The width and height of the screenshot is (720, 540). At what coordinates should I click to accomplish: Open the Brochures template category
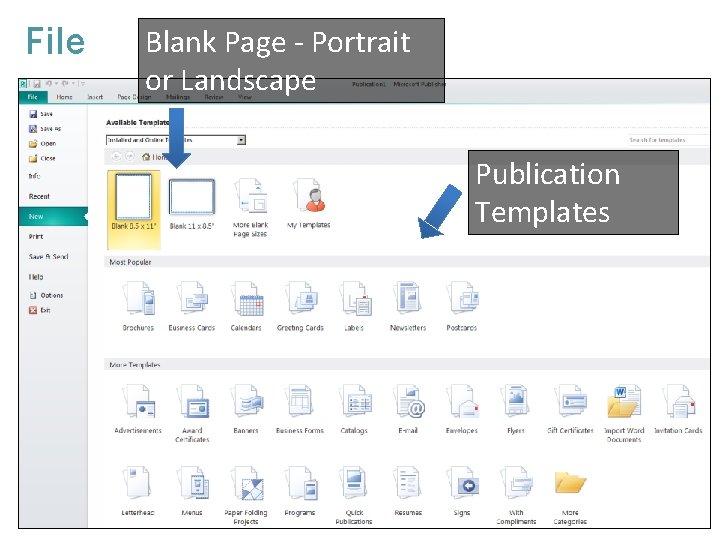tap(138, 306)
